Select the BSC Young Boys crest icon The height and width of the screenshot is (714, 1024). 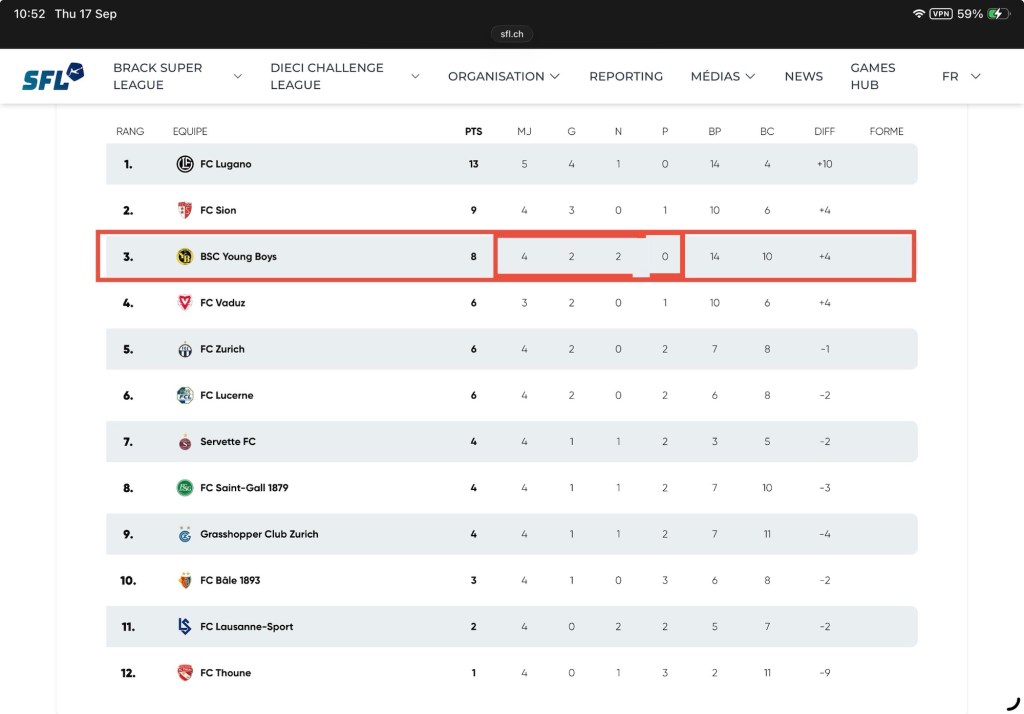185,257
